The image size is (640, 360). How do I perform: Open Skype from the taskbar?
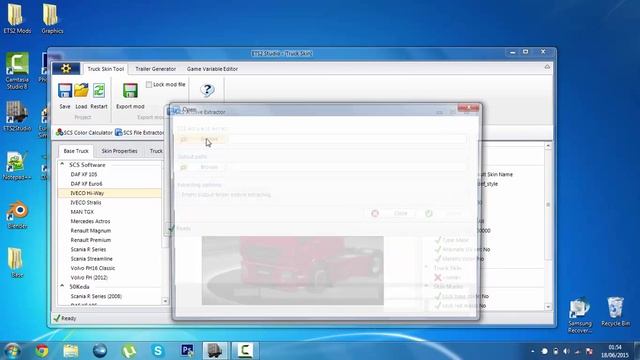click(x=158, y=351)
